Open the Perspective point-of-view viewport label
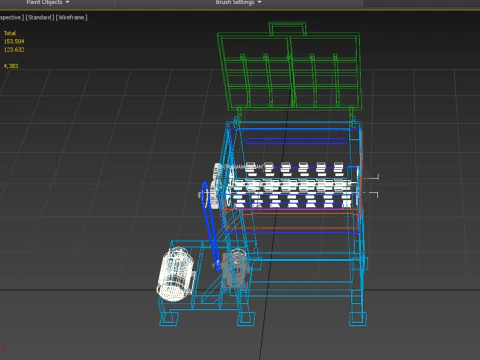The height and width of the screenshot is (360, 480). [x=12, y=17]
